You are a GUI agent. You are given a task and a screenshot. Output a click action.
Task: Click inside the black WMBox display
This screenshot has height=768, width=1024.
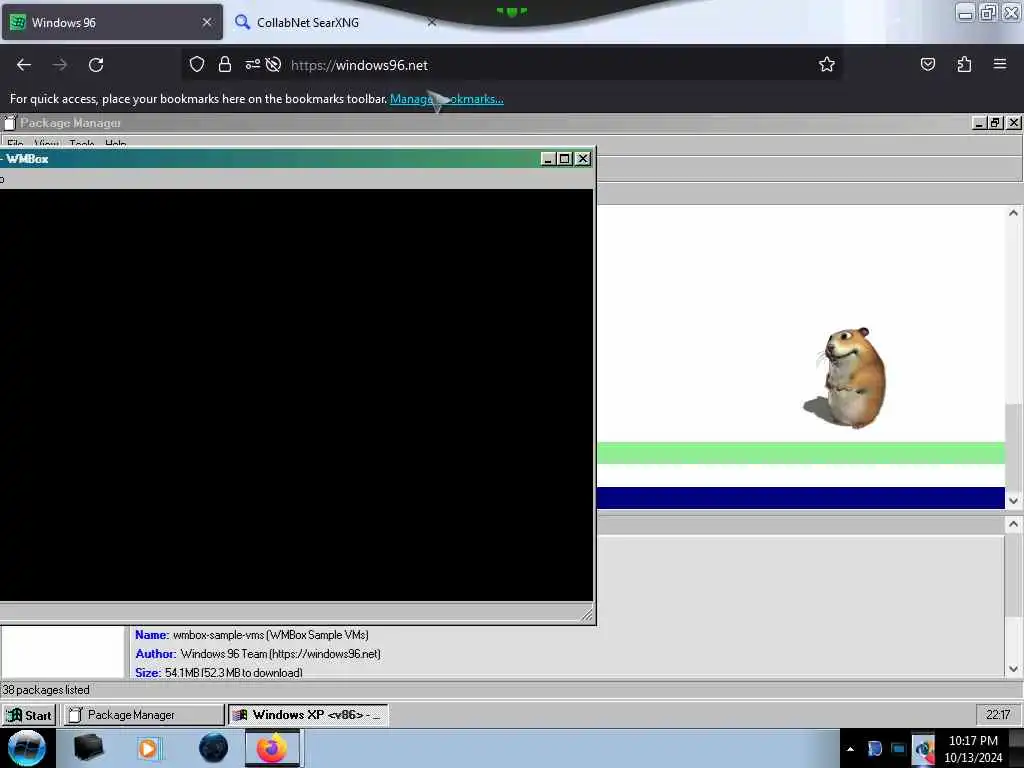296,395
